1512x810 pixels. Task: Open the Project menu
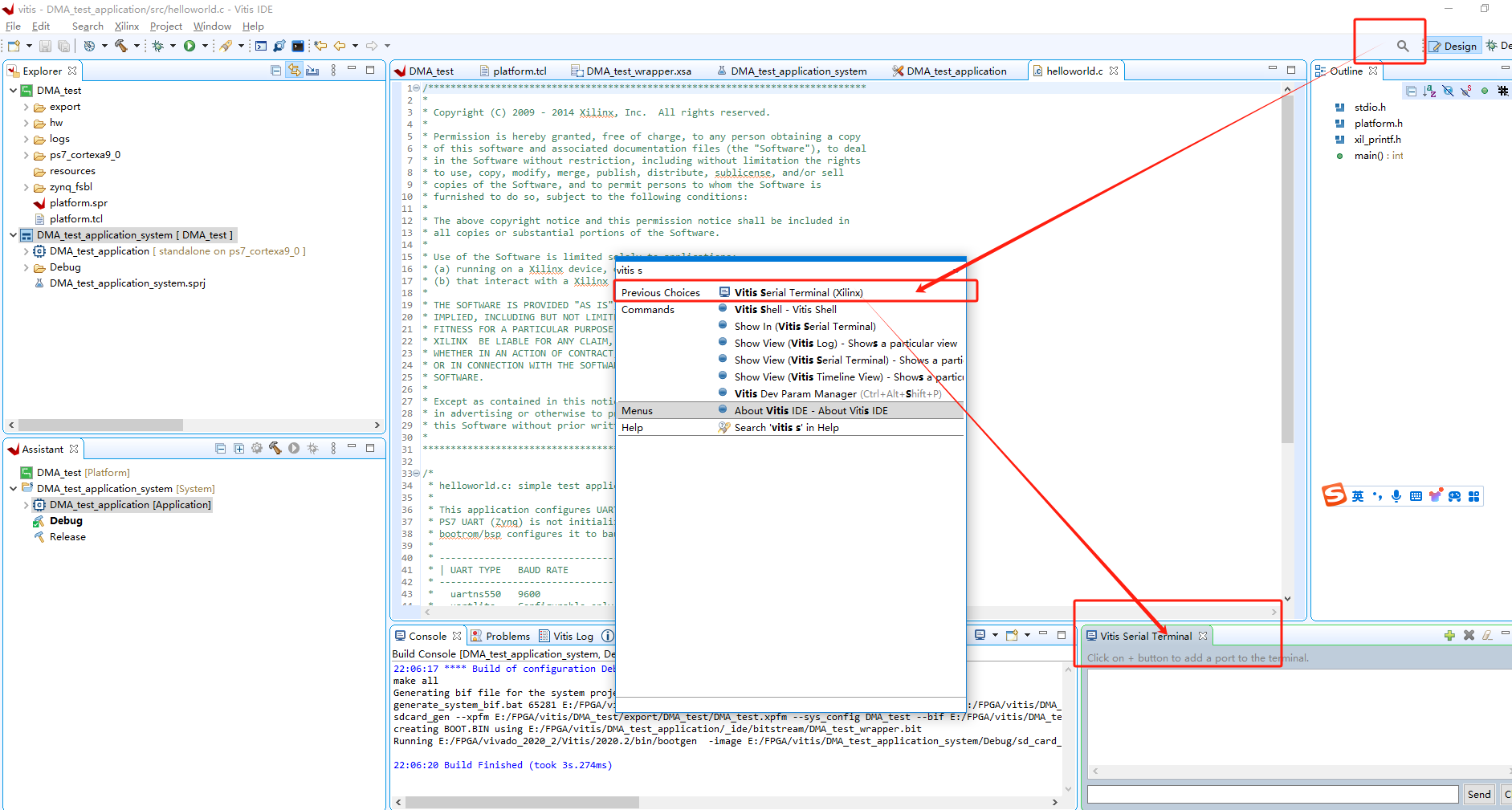pyautogui.click(x=166, y=26)
